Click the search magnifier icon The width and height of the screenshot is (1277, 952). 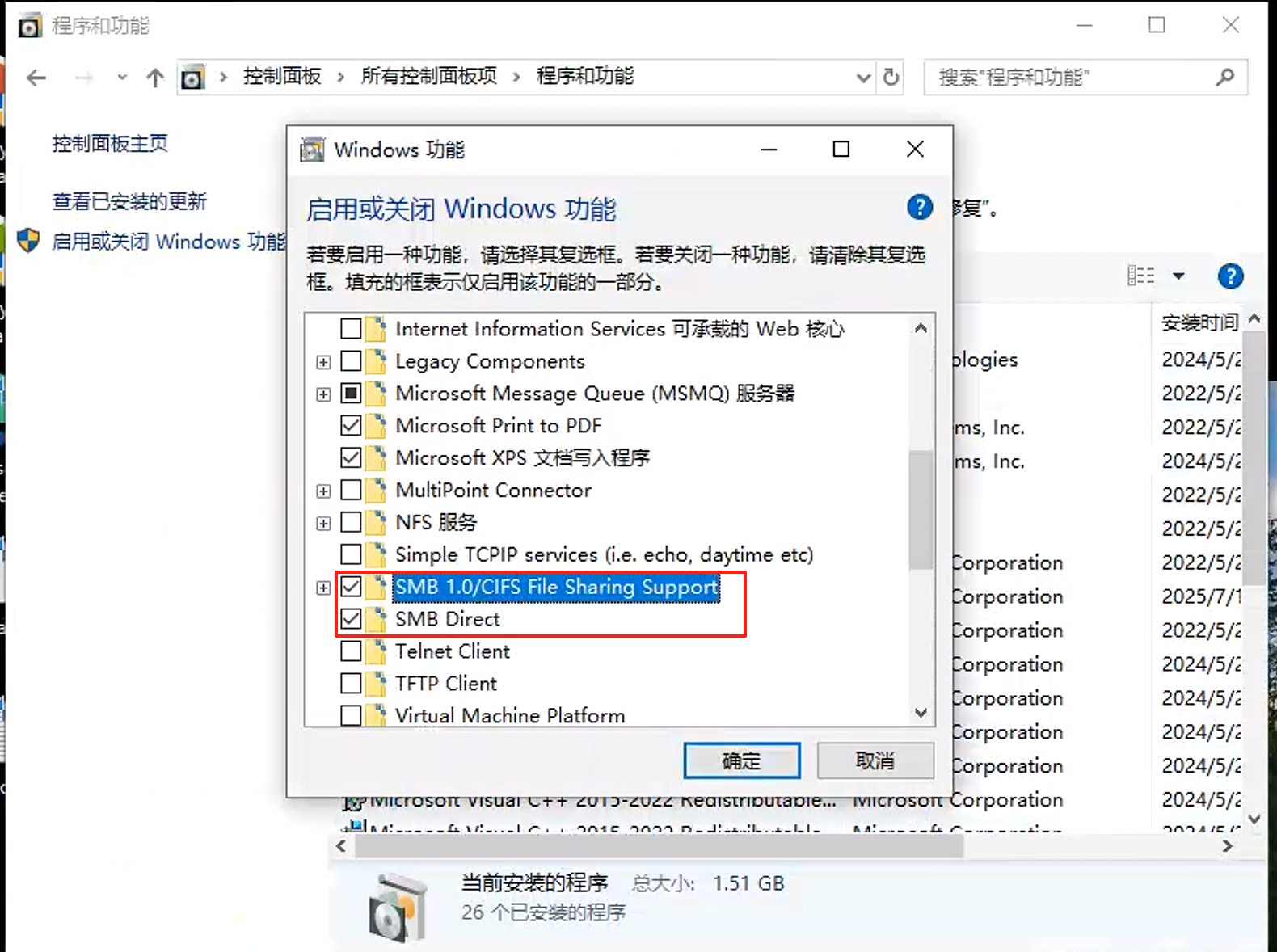click(1225, 78)
